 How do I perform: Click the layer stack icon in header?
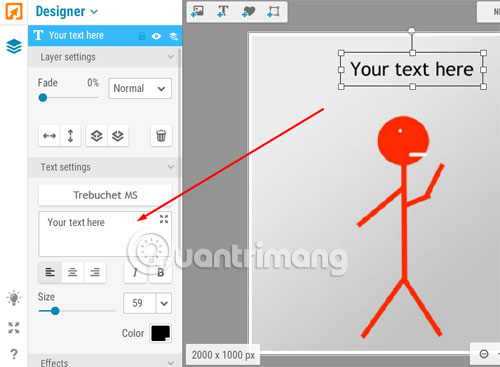pyautogui.click(x=173, y=36)
